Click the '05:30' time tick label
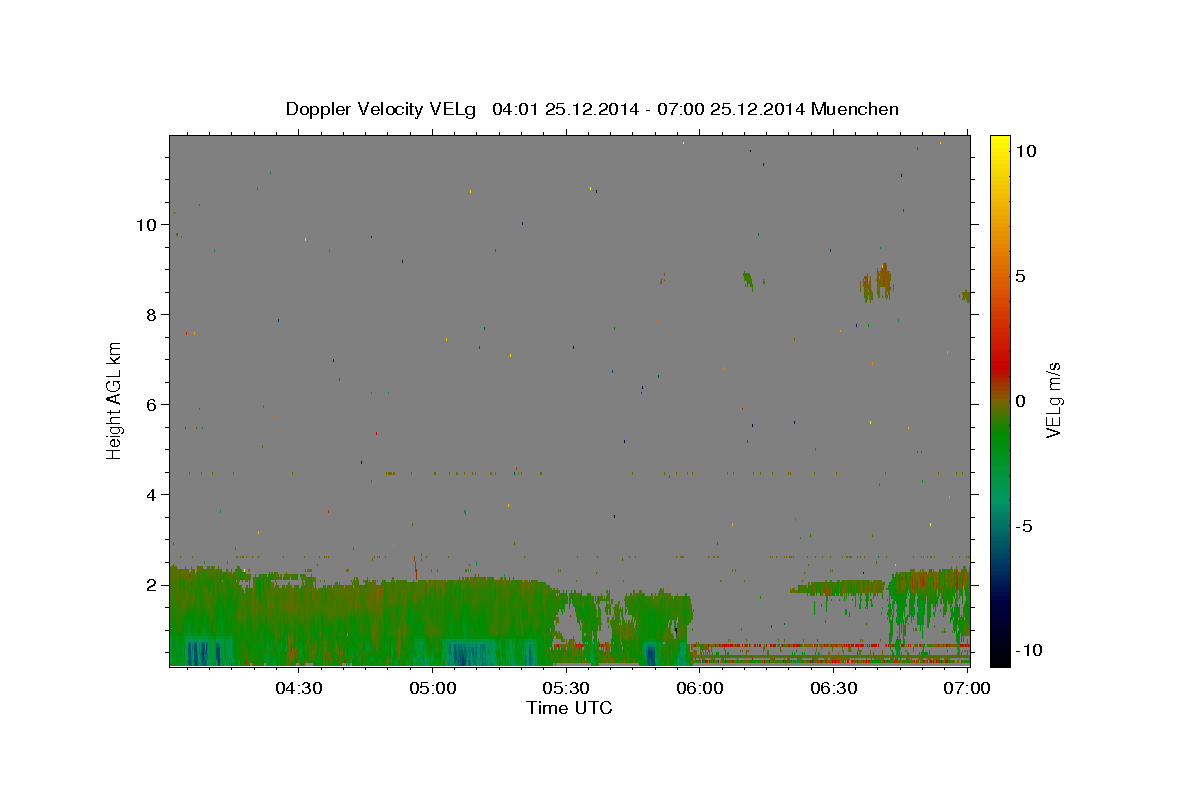This screenshot has width=1200, height=800. pyautogui.click(x=566, y=688)
